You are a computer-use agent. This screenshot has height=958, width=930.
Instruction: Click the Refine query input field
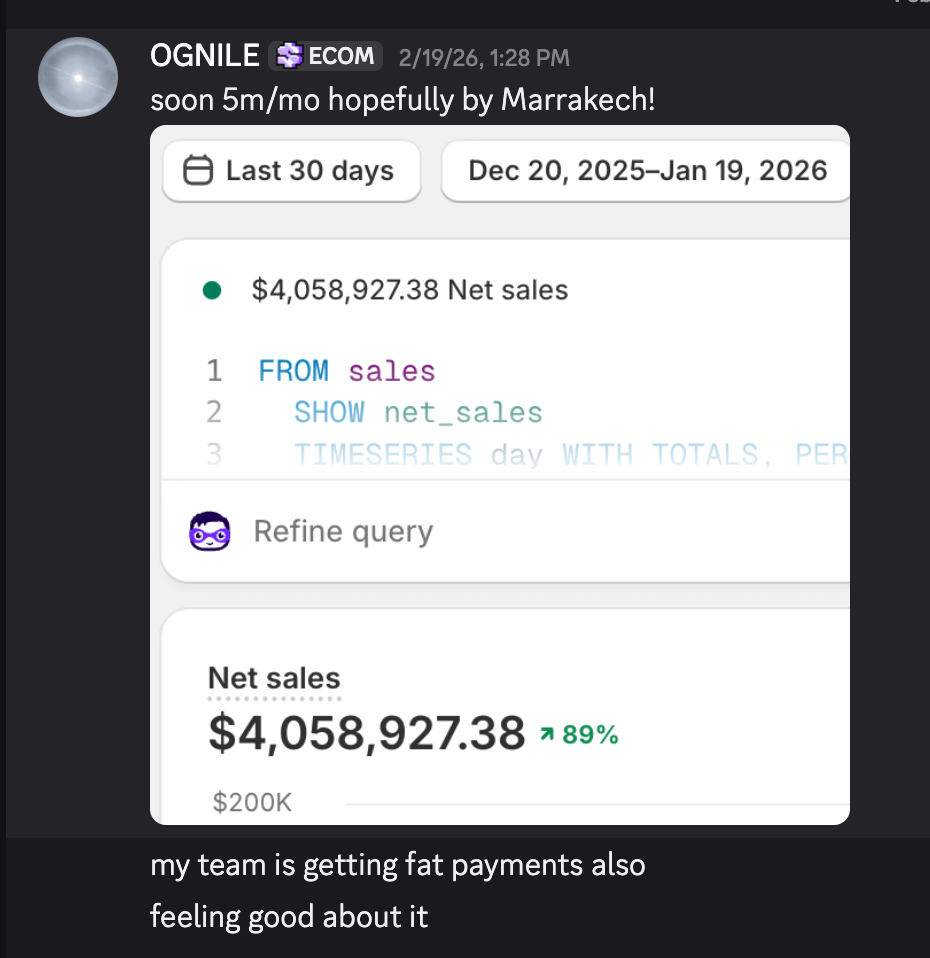[505, 531]
